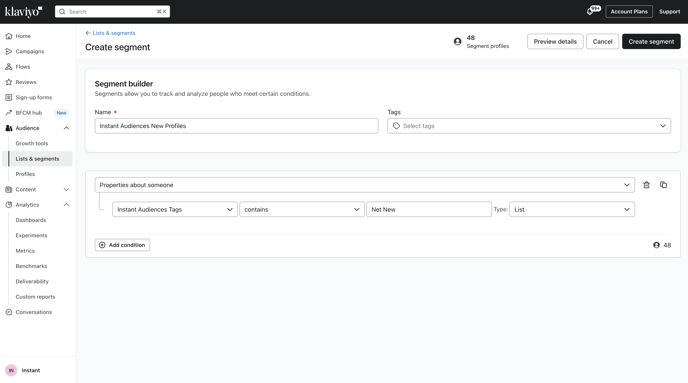Go to Campaigns in sidebar
The image size is (688, 383).
(29, 51)
